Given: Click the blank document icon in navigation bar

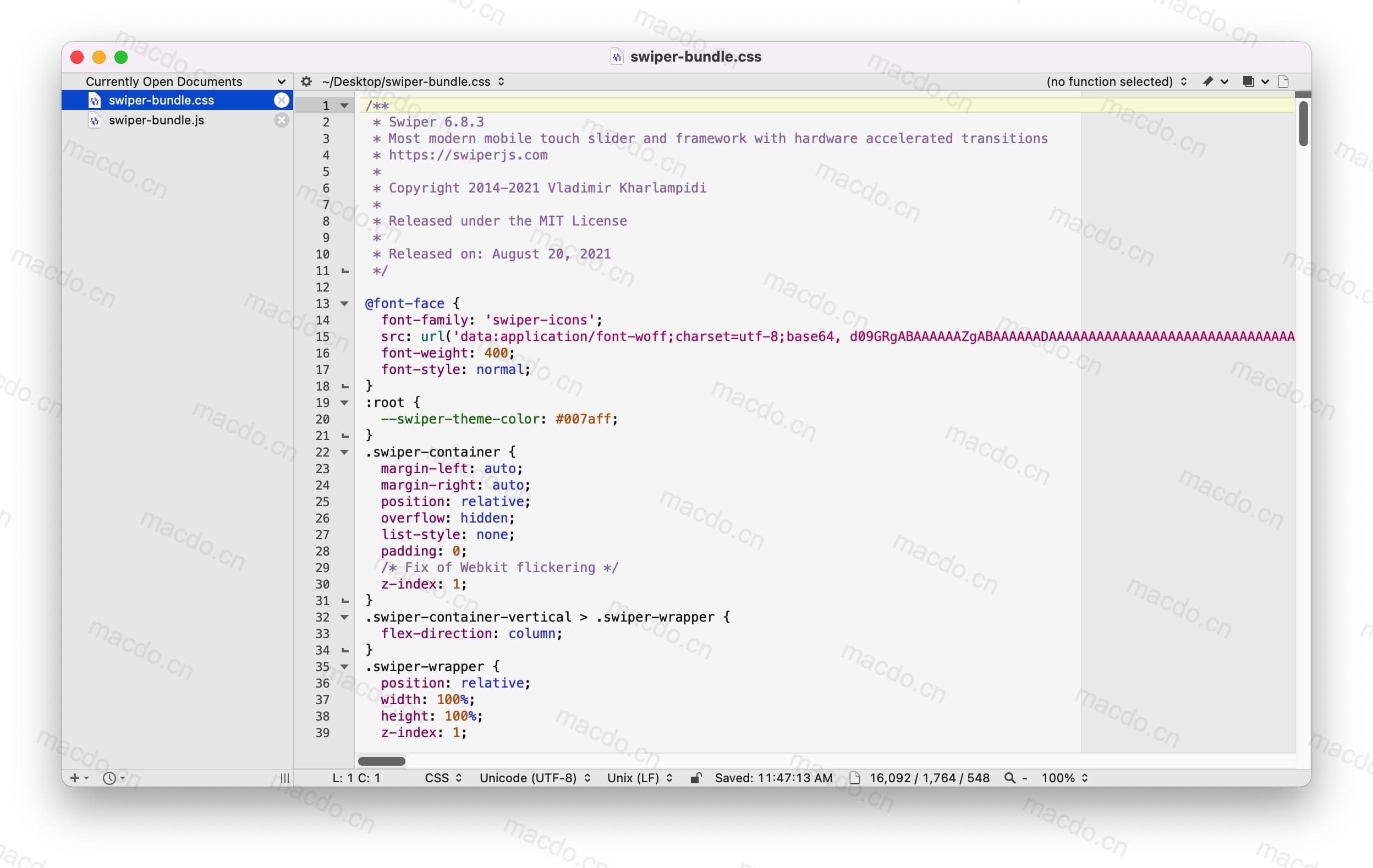Looking at the screenshot, I should click(1283, 81).
